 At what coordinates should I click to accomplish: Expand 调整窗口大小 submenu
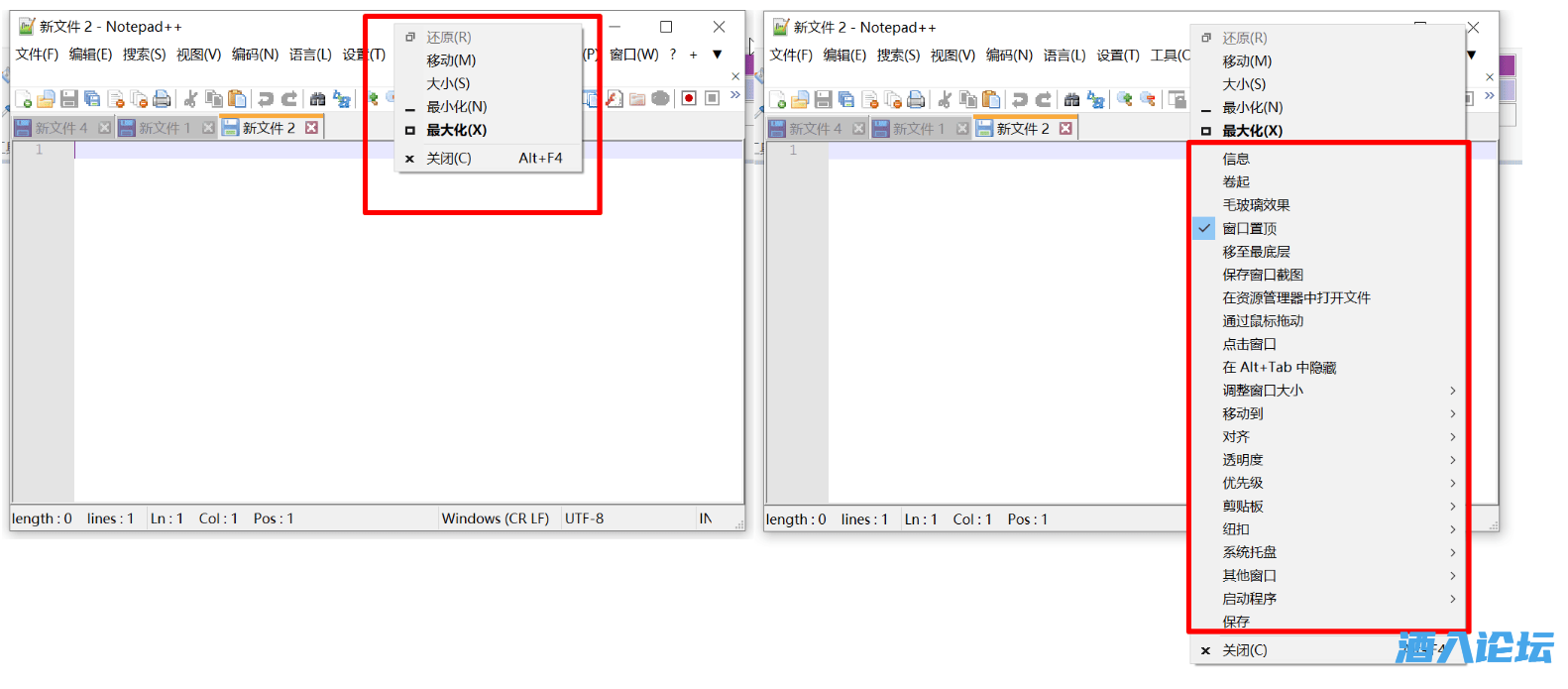1328,391
